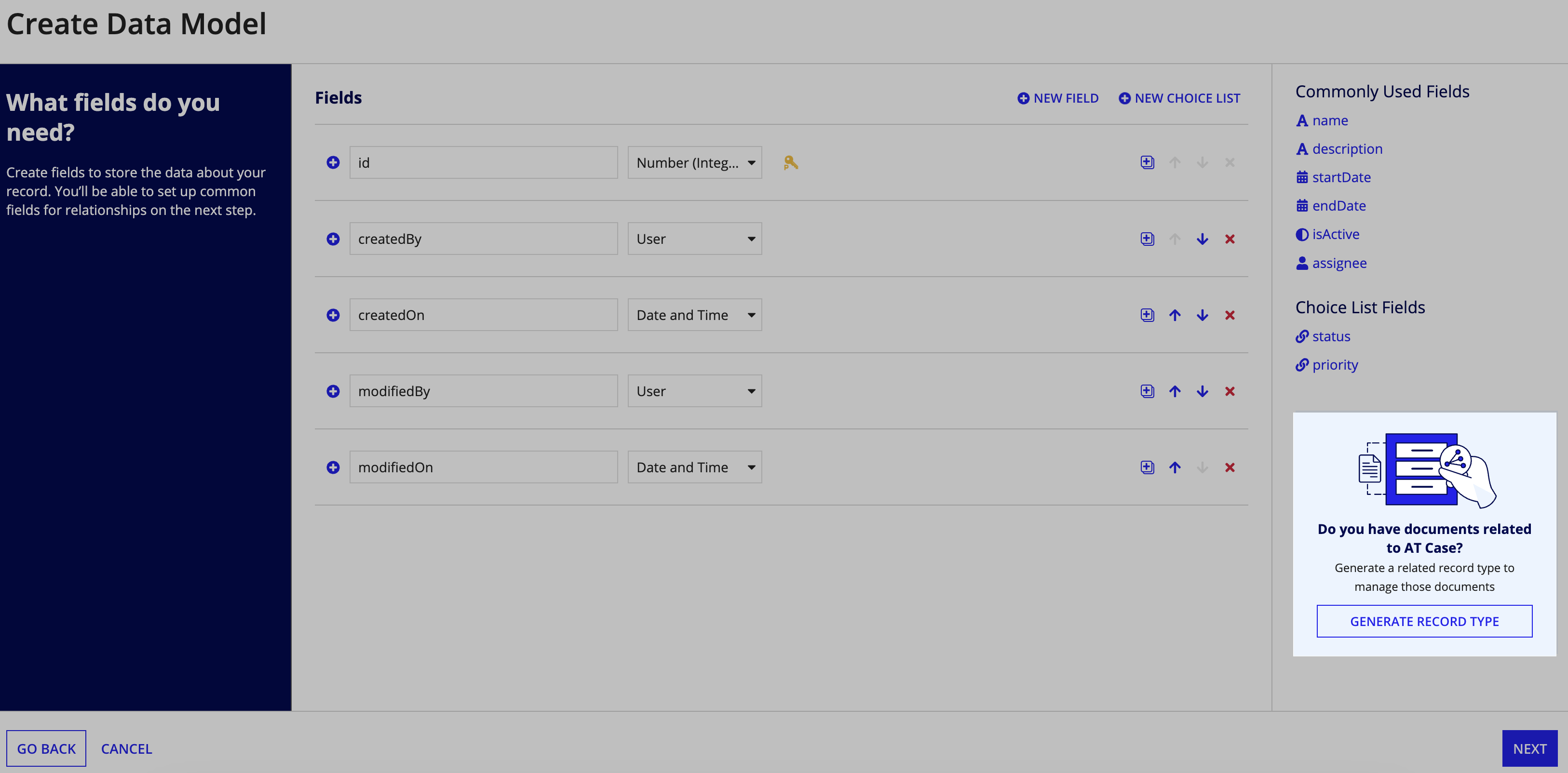The height and width of the screenshot is (773, 1568).
Task: Duplicate the id field using copy icon
Action: coord(1147,162)
